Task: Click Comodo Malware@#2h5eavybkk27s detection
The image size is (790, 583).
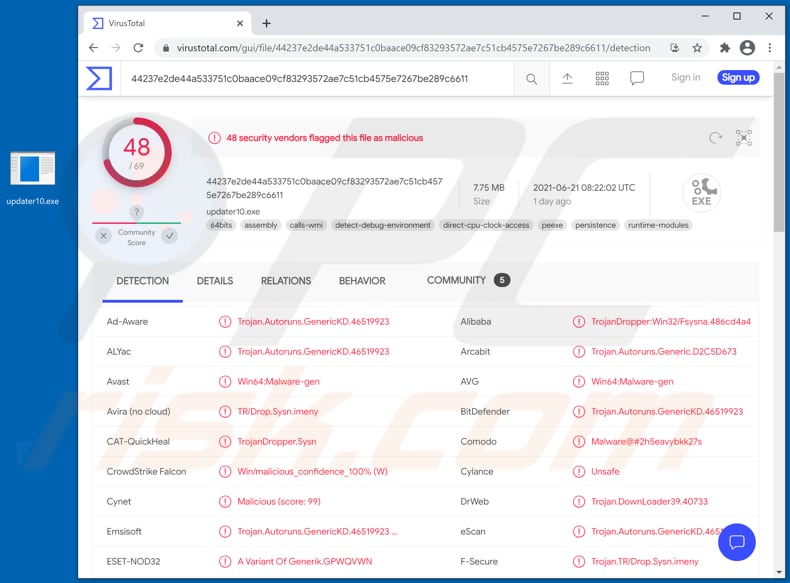Action: click(x=646, y=441)
